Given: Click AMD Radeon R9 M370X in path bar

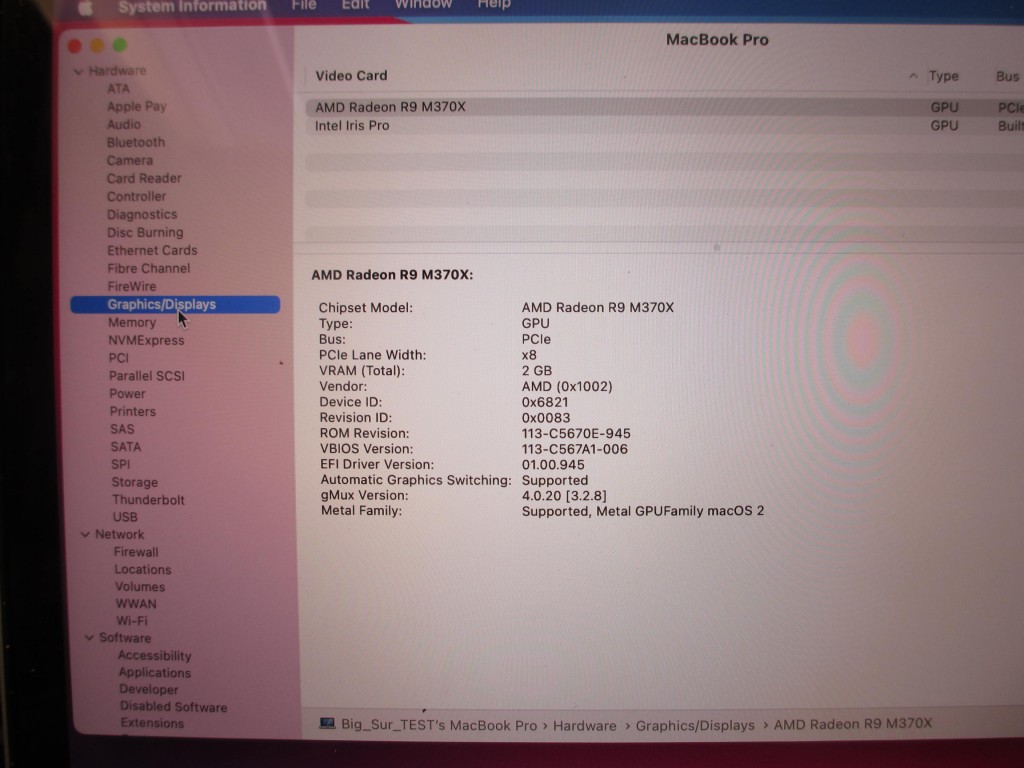Looking at the screenshot, I should click(x=853, y=724).
